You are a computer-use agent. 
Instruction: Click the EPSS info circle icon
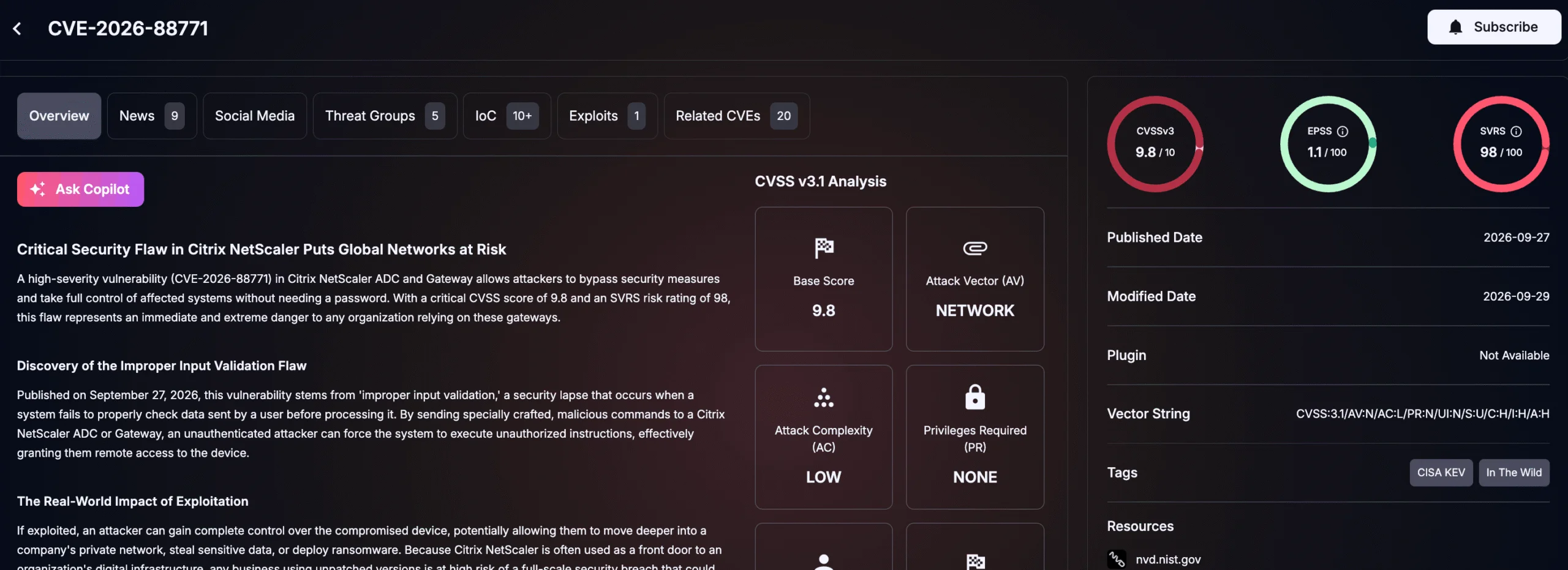pos(1343,131)
